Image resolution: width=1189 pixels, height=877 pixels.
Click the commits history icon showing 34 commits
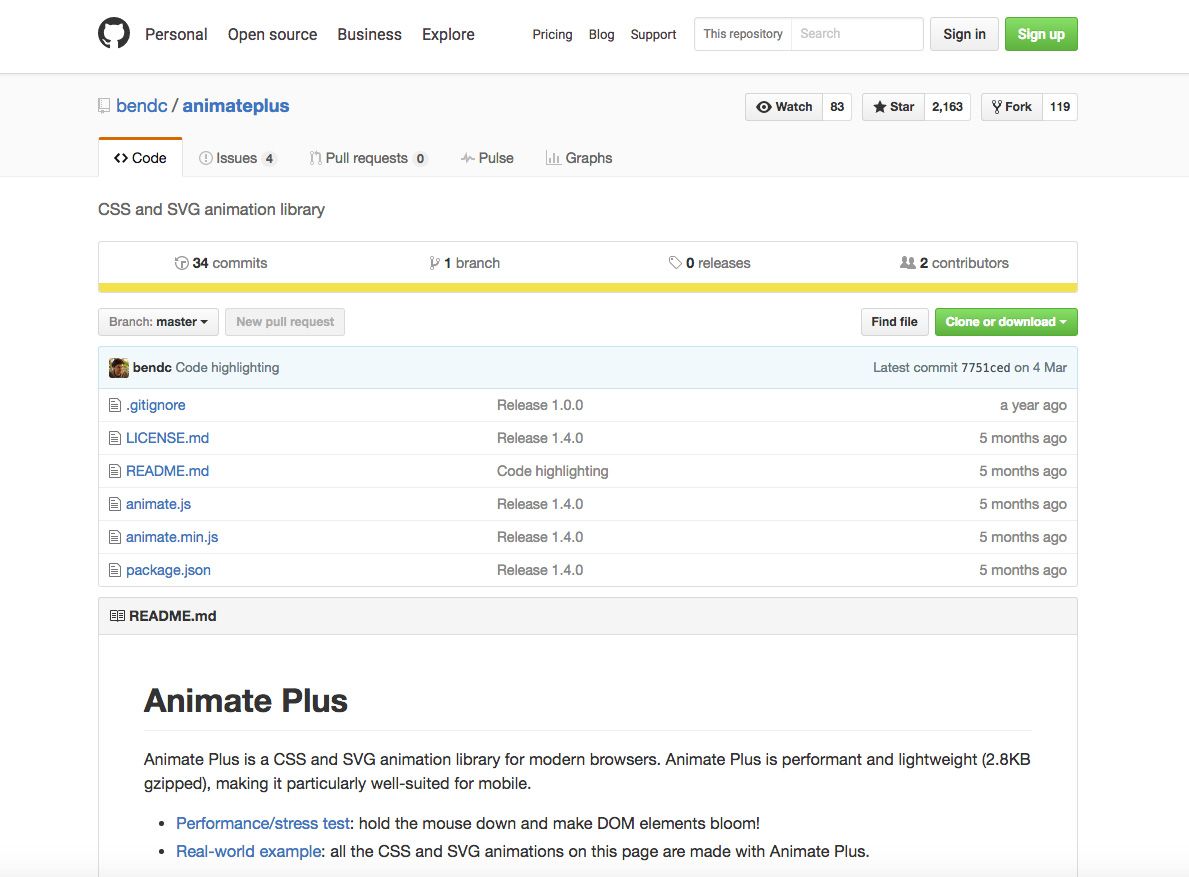coord(182,262)
